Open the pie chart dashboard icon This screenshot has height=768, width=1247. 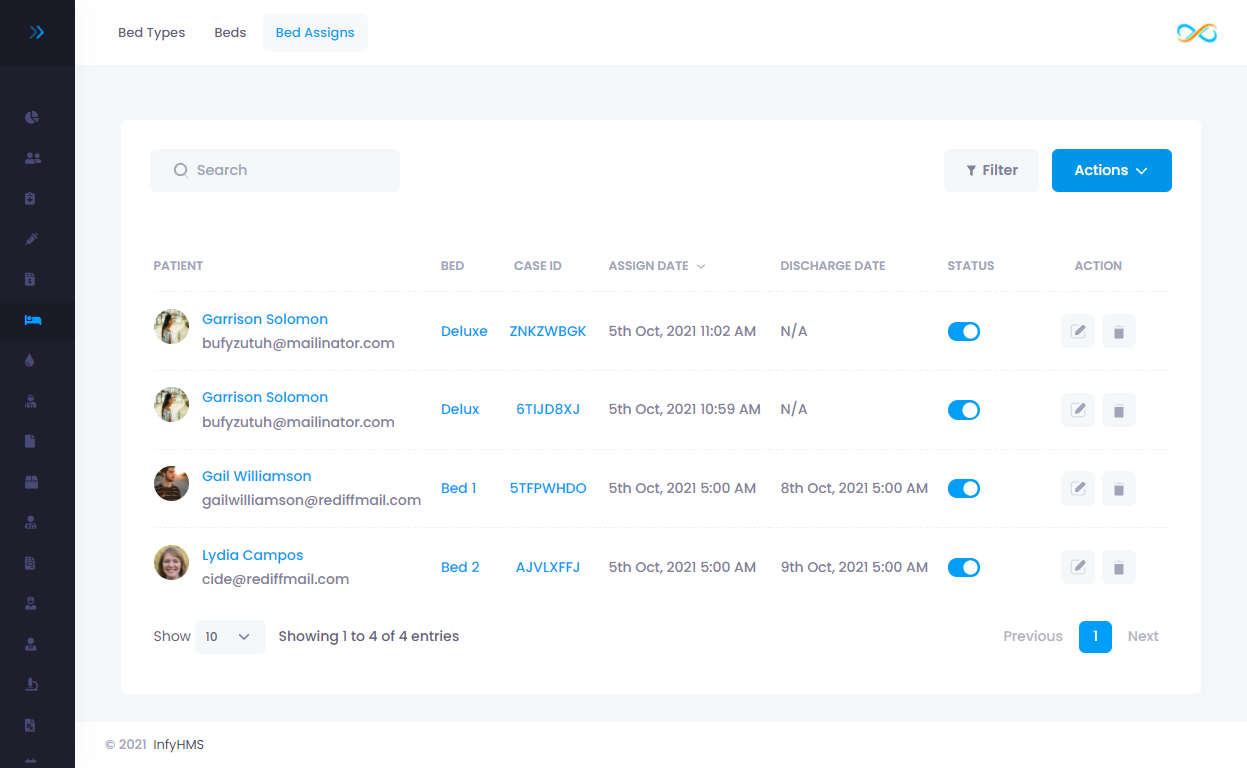pos(32,117)
